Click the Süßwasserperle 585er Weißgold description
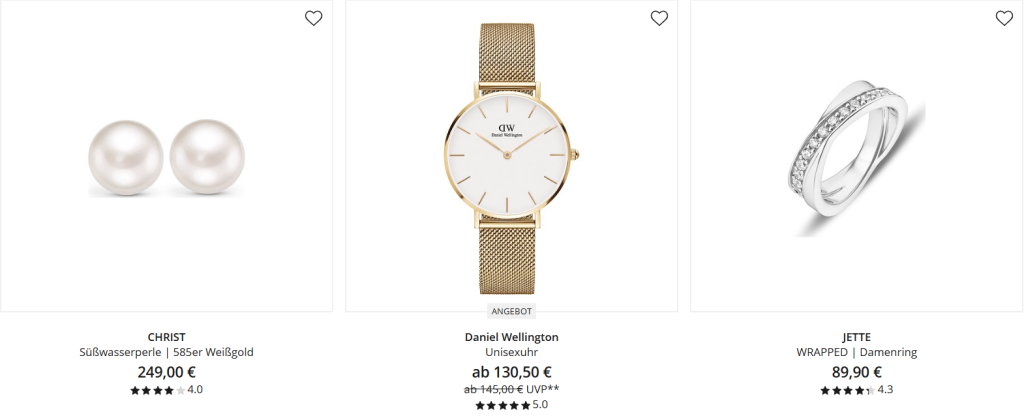Viewport: 1024px width, 416px height. (167, 353)
